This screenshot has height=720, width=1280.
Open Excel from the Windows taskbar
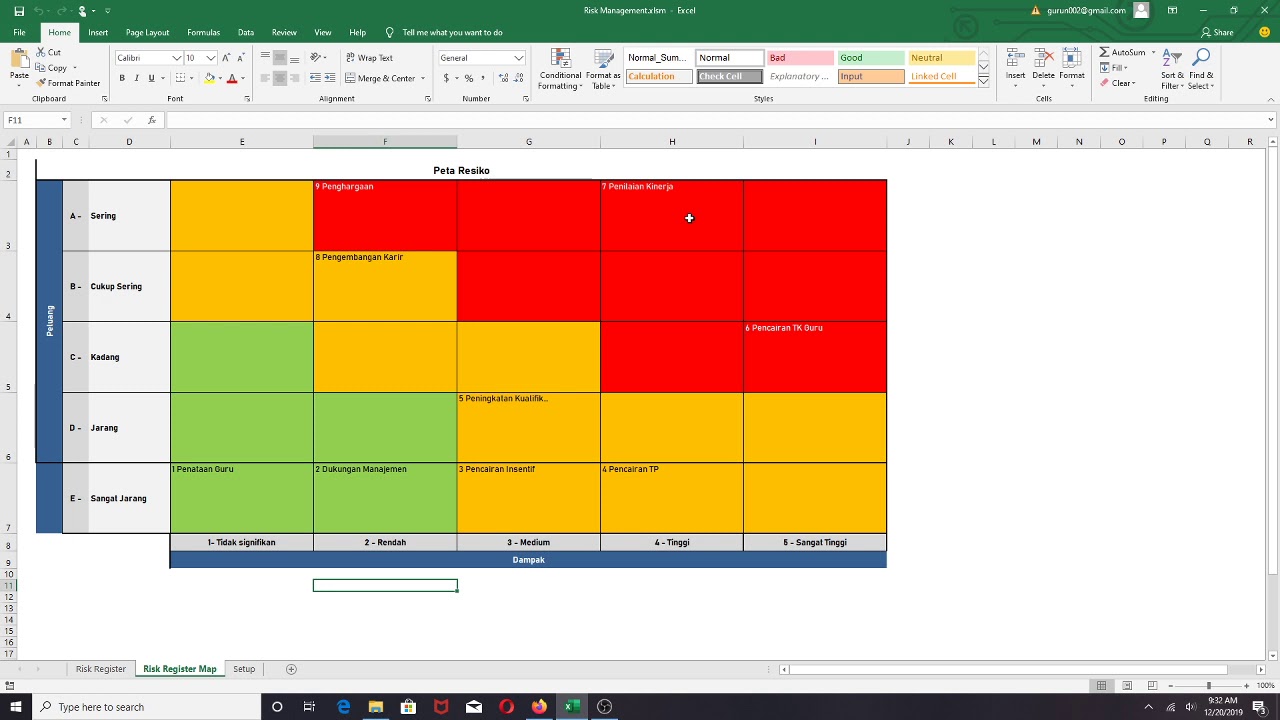pyautogui.click(x=571, y=707)
